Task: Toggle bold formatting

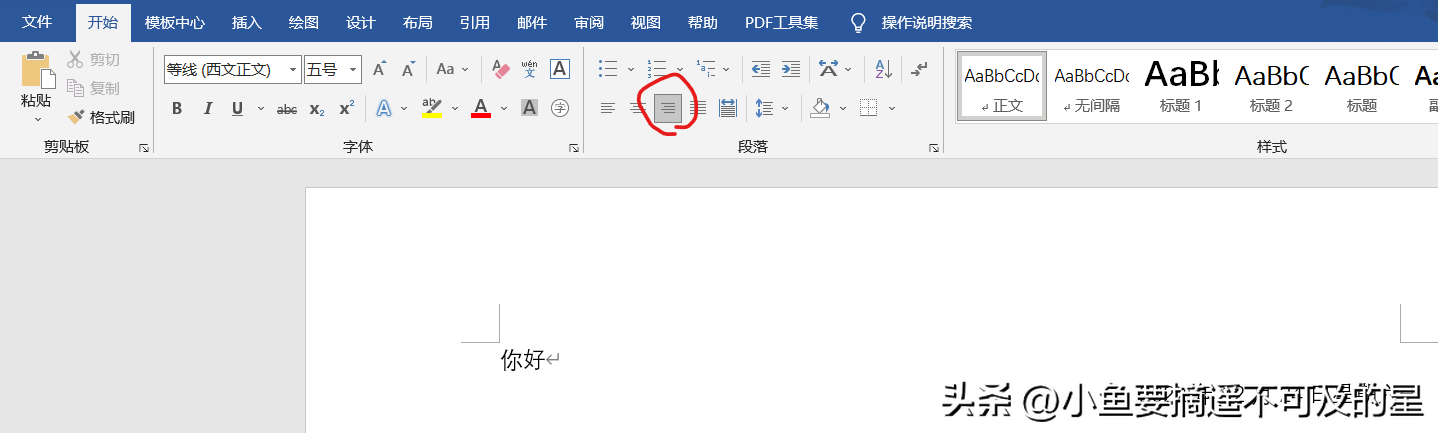Action: click(x=177, y=108)
